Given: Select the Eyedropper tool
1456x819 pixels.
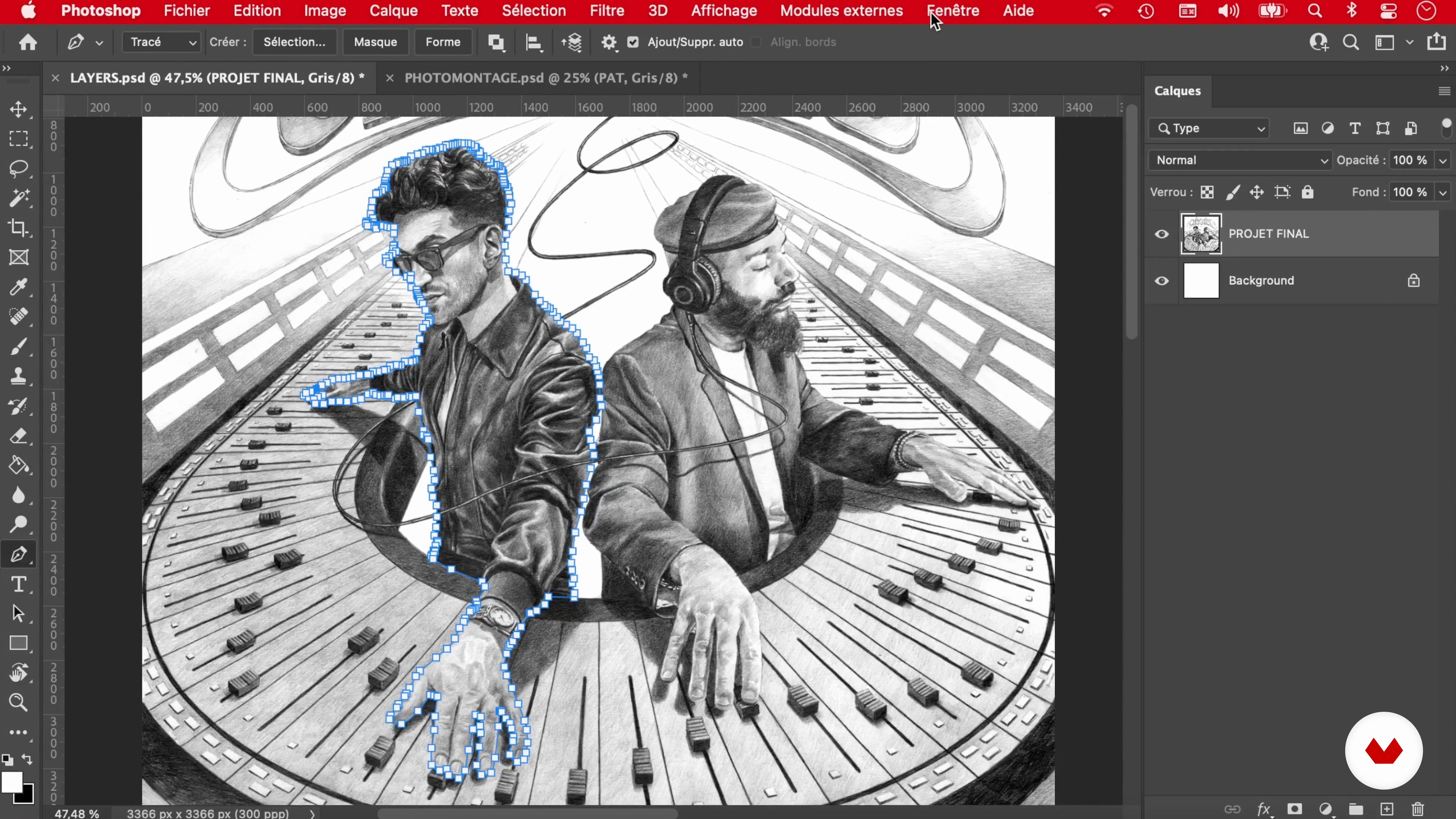Looking at the screenshot, I should pos(19,287).
